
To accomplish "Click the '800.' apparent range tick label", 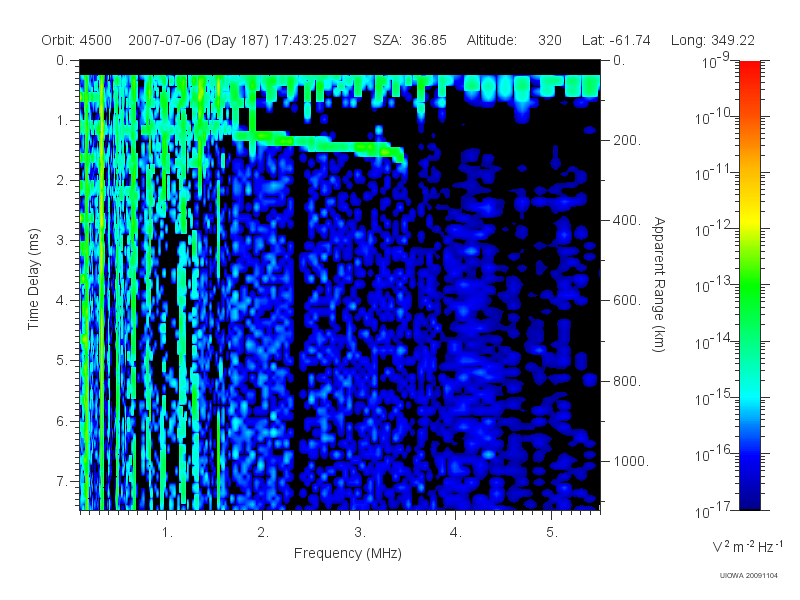I will coord(627,381).
